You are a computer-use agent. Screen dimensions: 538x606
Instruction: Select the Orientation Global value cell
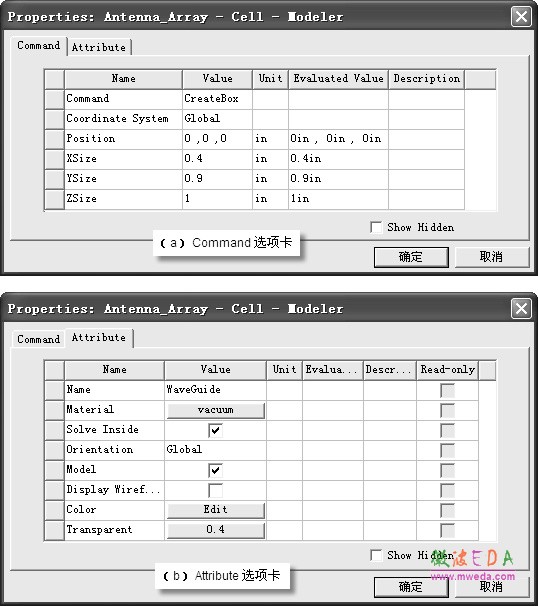point(215,449)
